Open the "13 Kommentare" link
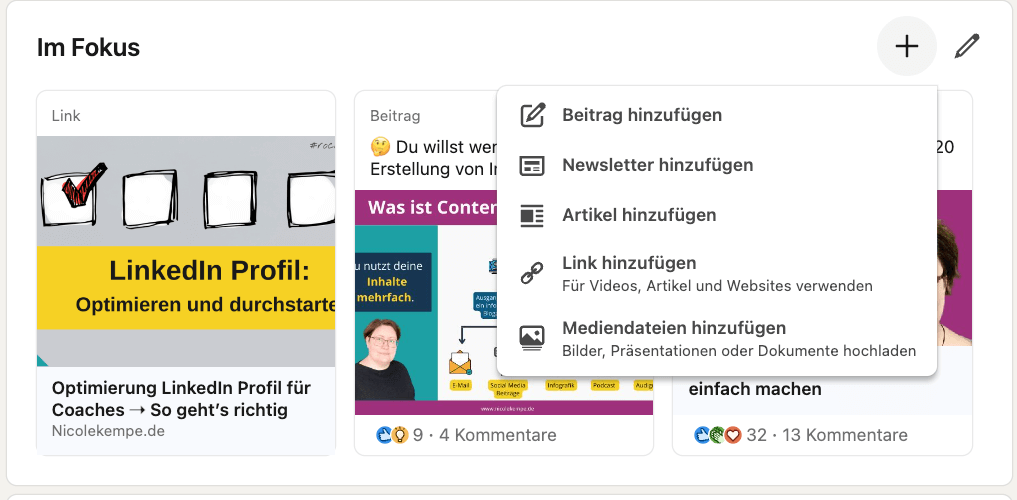1017x500 pixels. pyautogui.click(x=846, y=435)
